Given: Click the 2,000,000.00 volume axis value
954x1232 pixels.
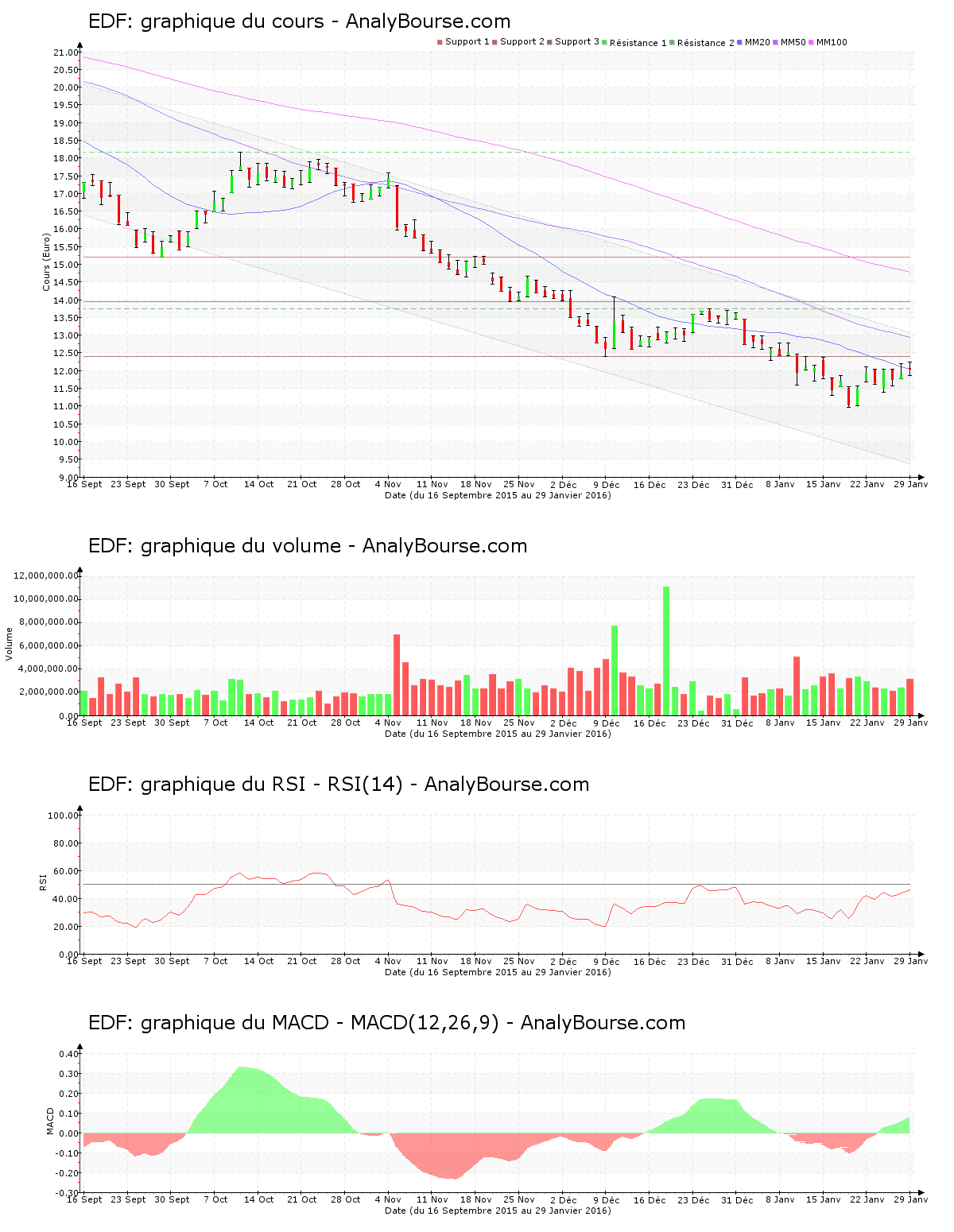Looking at the screenshot, I should pos(48,692).
